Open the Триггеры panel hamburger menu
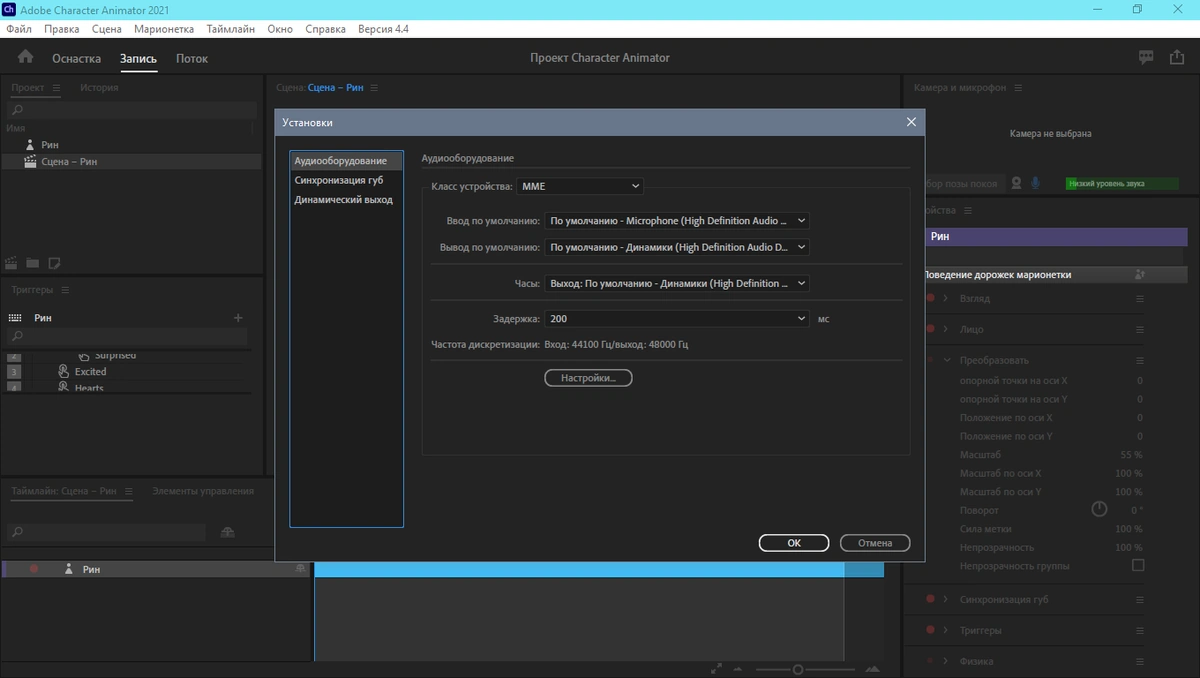 click(x=65, y=290)
